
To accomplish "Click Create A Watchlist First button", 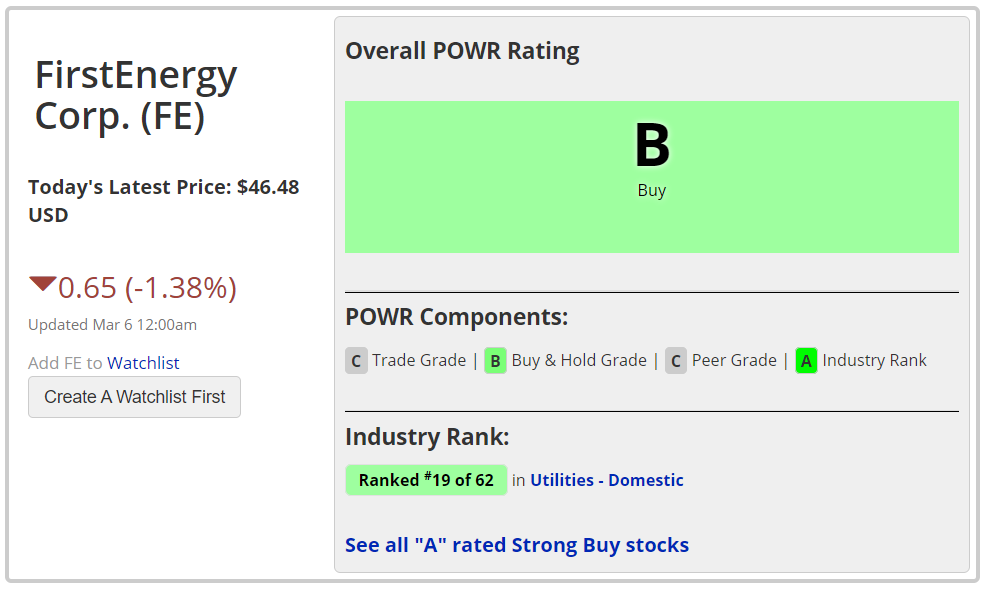I will coord(134,397).
